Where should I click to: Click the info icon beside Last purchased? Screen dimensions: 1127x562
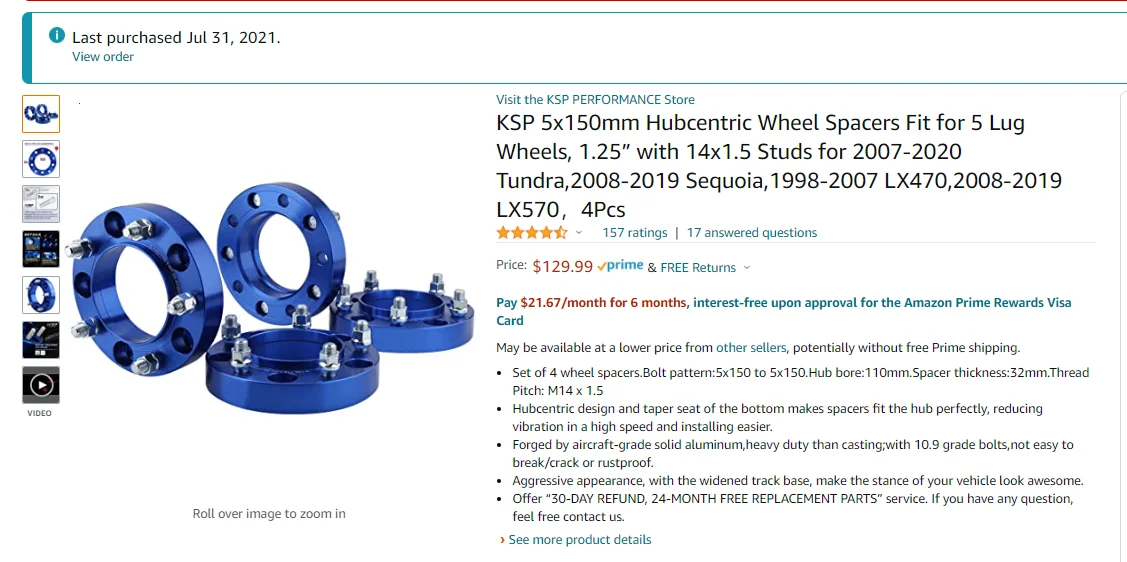57,35
